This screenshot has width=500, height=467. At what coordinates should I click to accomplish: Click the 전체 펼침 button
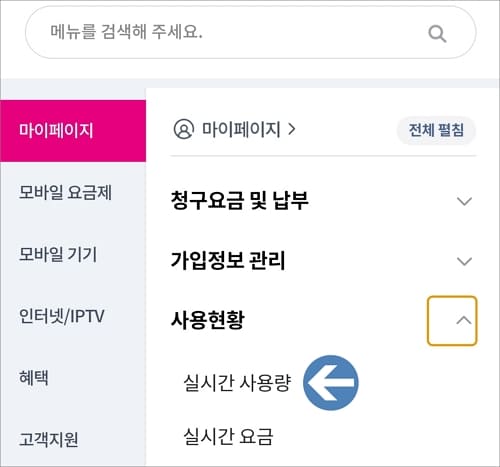[x=436, y=130]
